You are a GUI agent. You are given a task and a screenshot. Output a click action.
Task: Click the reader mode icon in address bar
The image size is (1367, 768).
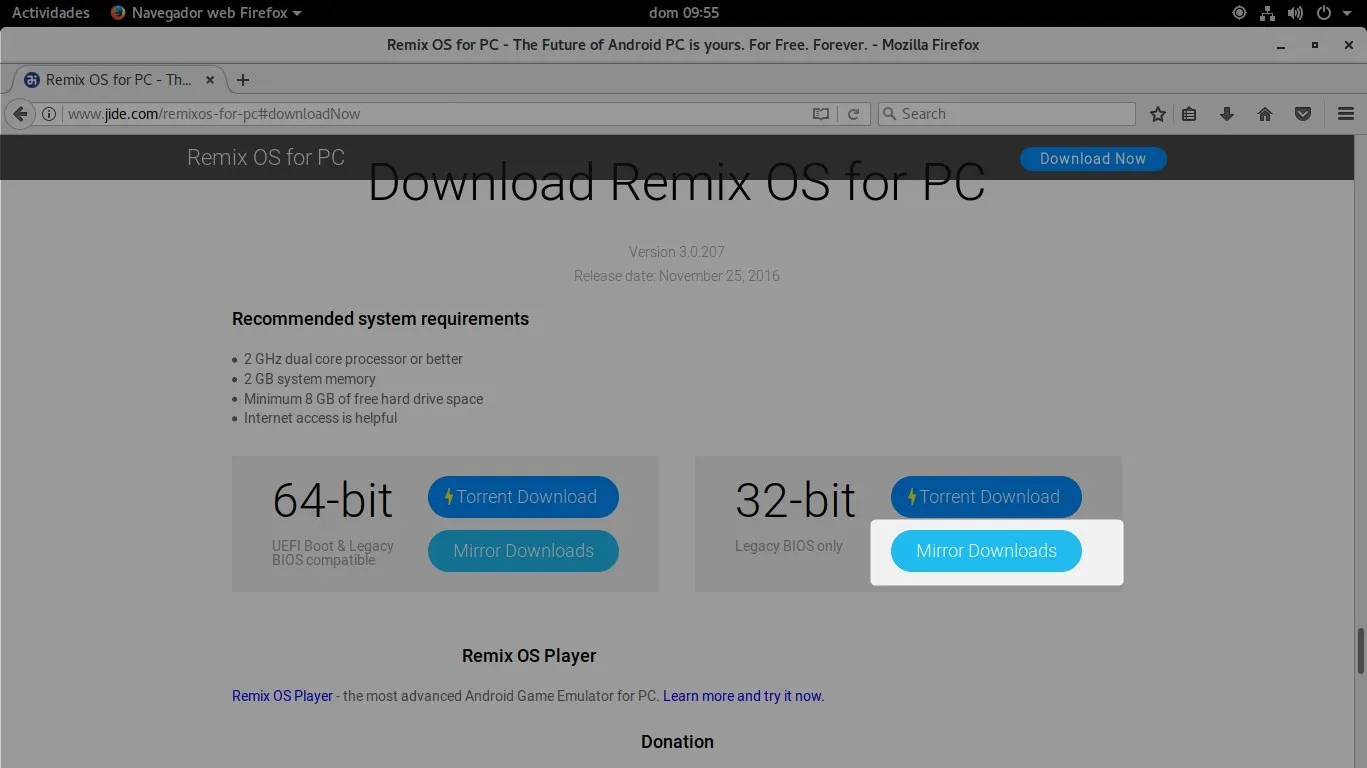(x=820, y=113)
